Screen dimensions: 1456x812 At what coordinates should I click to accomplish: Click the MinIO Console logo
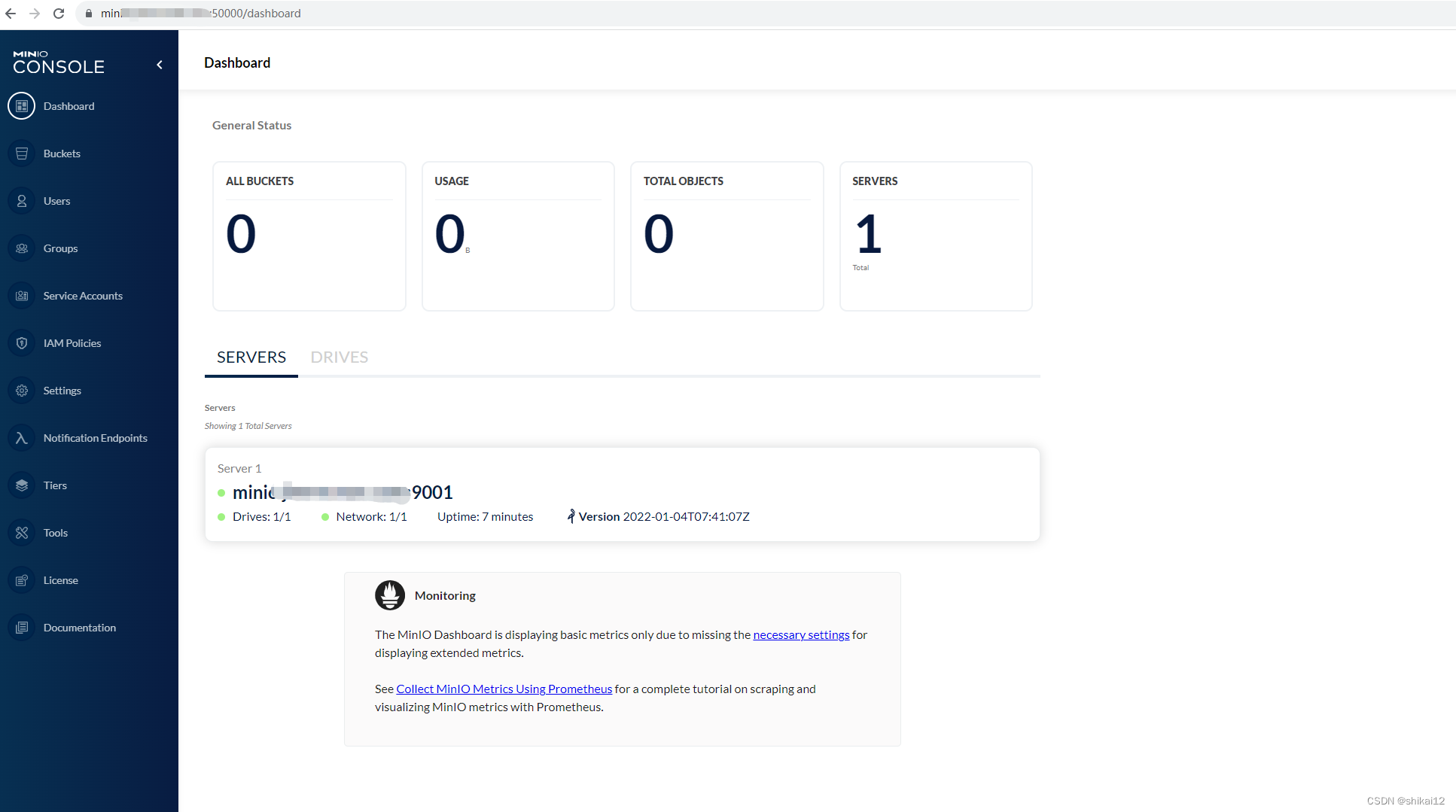(58, 61)
